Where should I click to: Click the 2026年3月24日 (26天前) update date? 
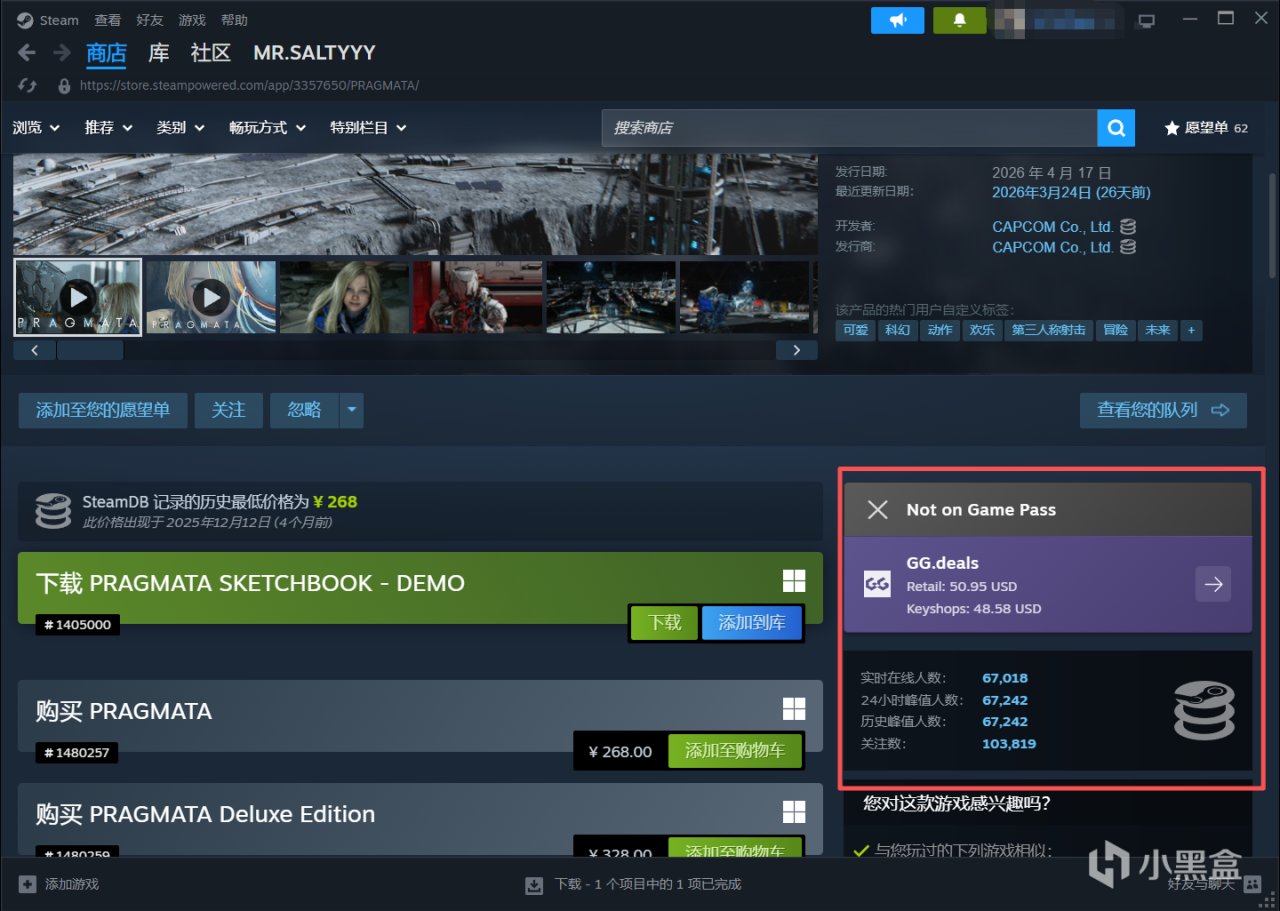pyautogui.click(x=1071, y=192)
